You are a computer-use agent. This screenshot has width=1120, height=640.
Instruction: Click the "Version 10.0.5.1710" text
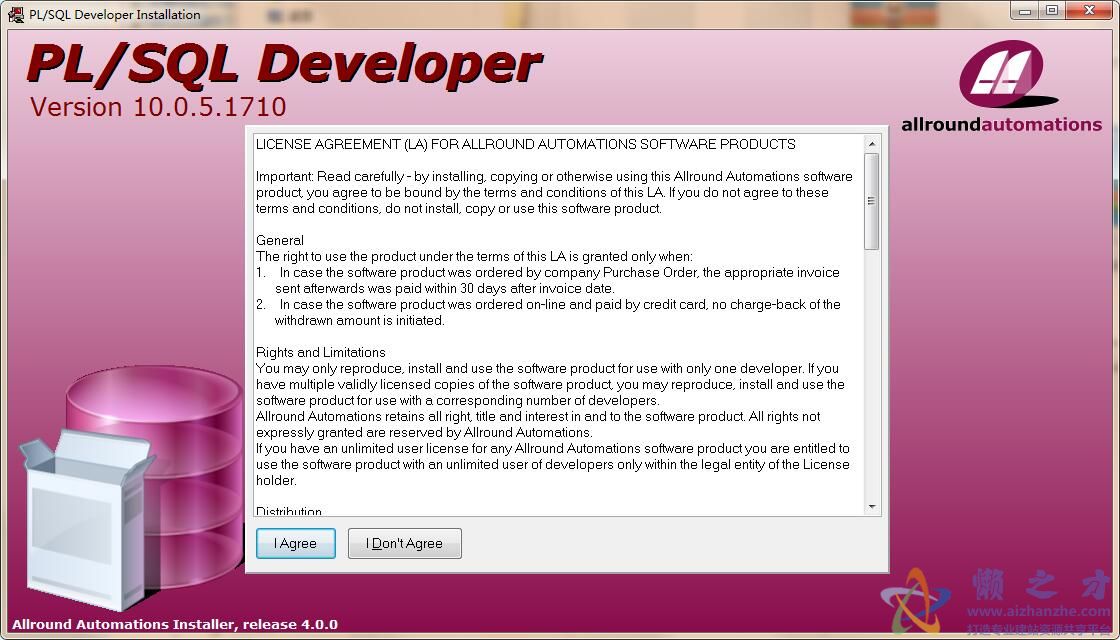(x=158, y=107)
